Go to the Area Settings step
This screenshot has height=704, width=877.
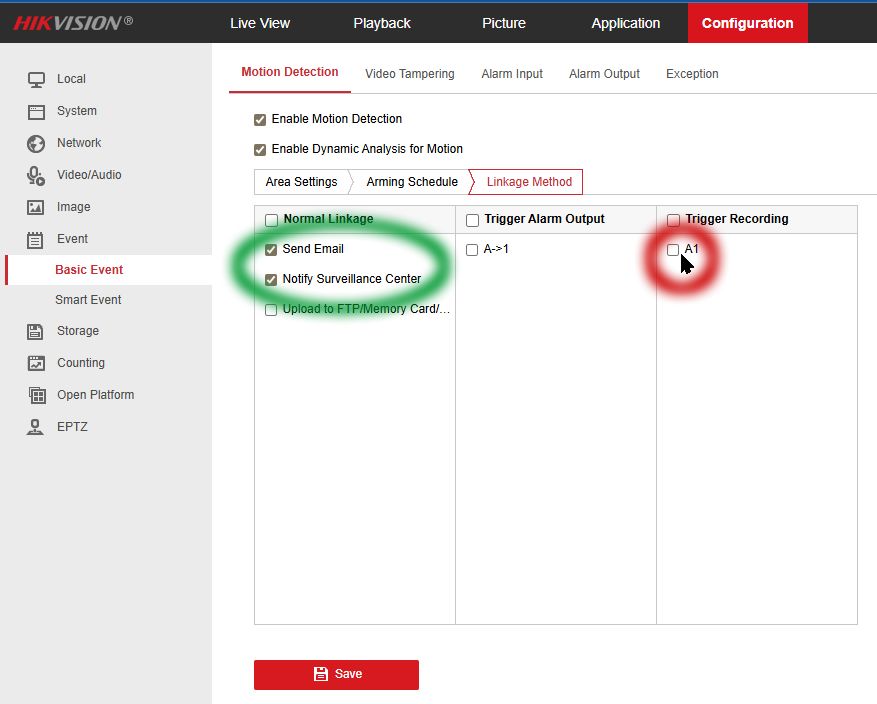click(301, 182)
